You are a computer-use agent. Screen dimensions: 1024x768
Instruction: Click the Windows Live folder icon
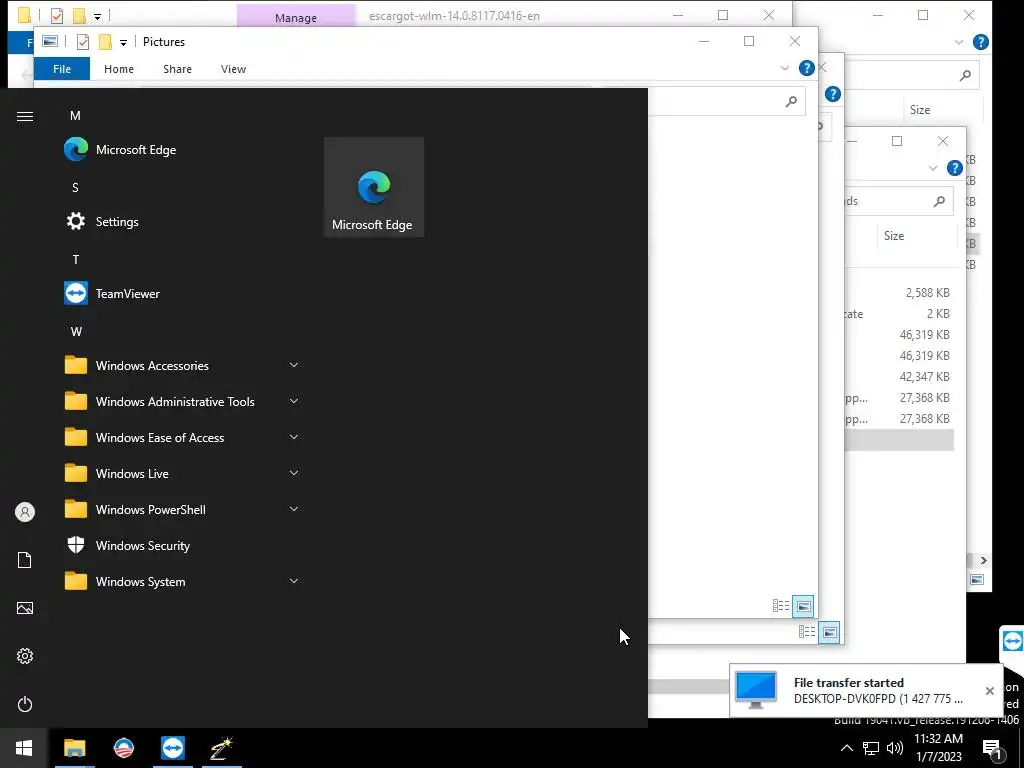click(x=76, y=473)
